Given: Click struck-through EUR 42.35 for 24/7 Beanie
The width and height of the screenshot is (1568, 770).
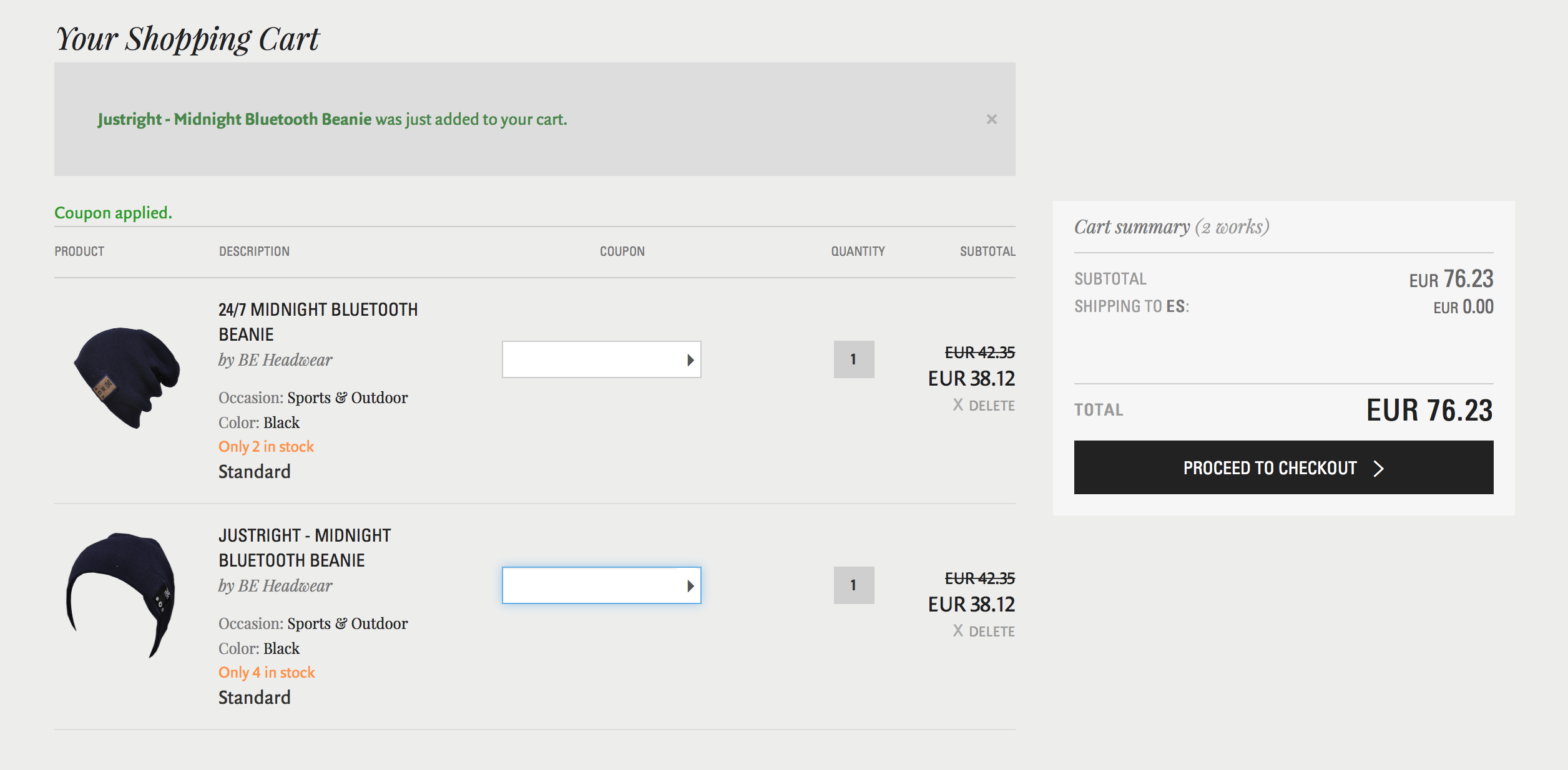Looking at the screenshot, I should point(980,353).
